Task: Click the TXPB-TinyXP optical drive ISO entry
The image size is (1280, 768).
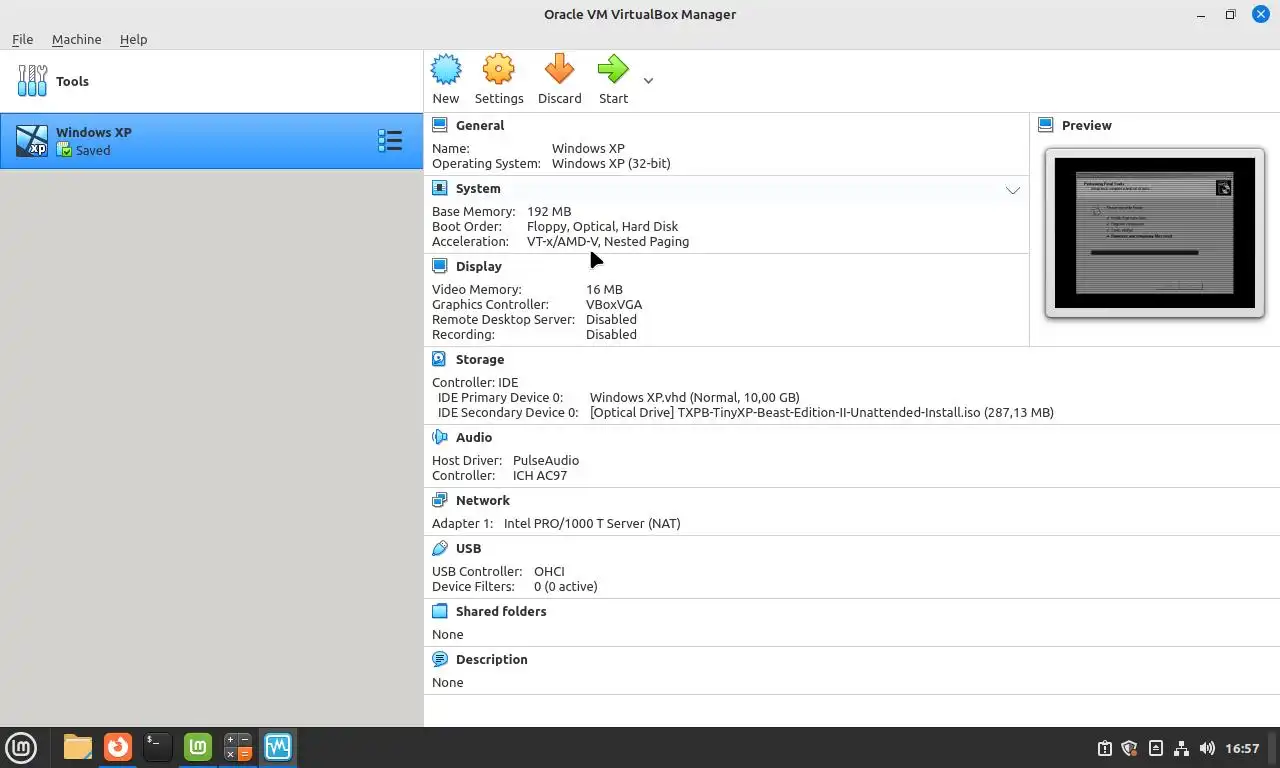Action: click(x=822, y=412)
